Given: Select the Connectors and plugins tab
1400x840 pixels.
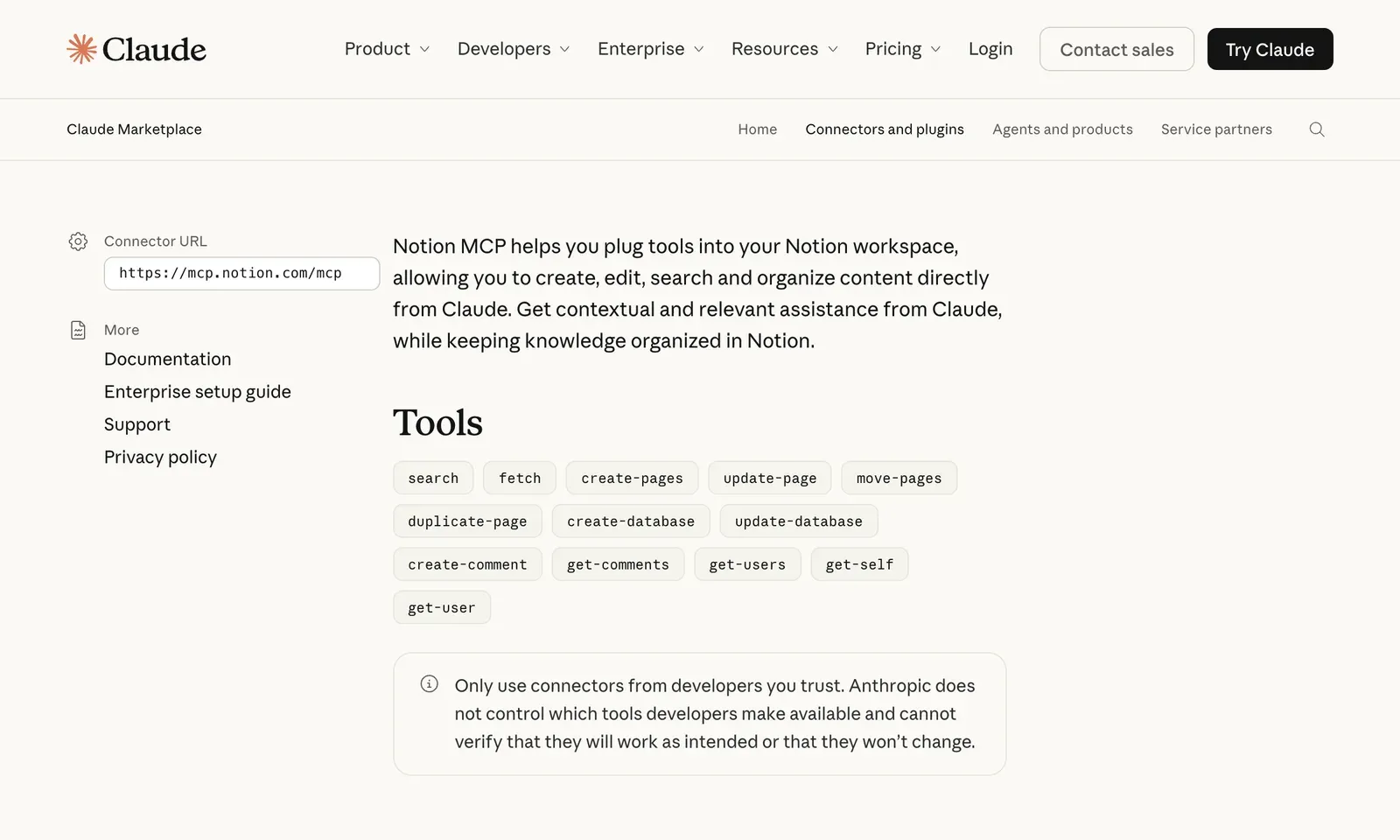Looking at the screenshot, I should click(x=885, y=129).
